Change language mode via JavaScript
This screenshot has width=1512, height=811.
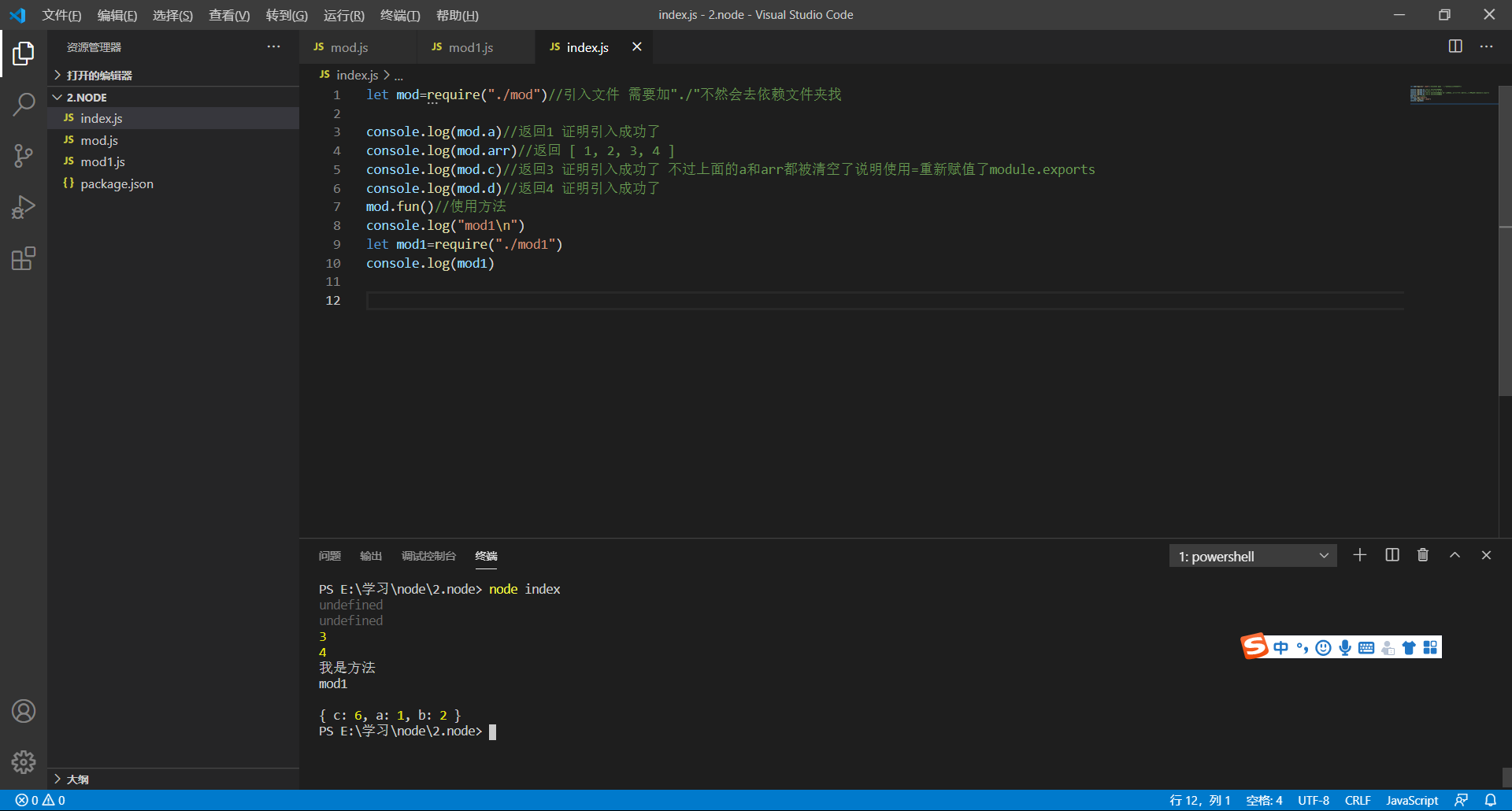(1412, 800)
